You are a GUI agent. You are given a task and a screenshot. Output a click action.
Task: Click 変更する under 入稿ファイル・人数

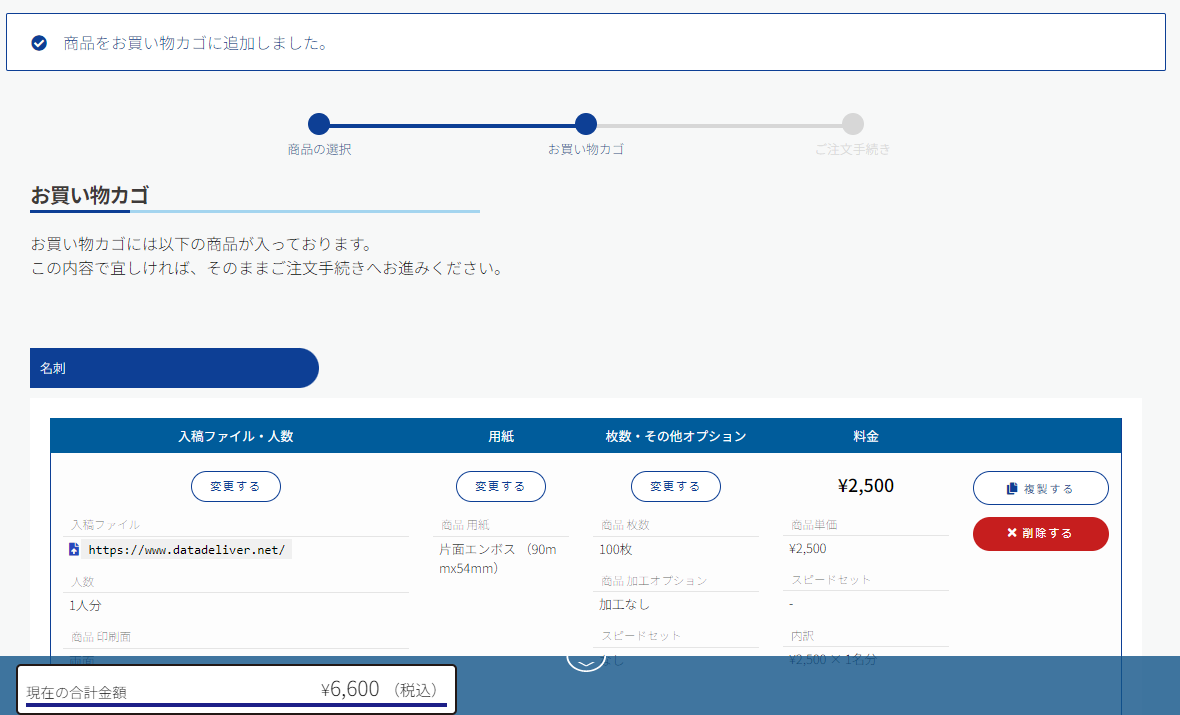[x=236, y=486]
